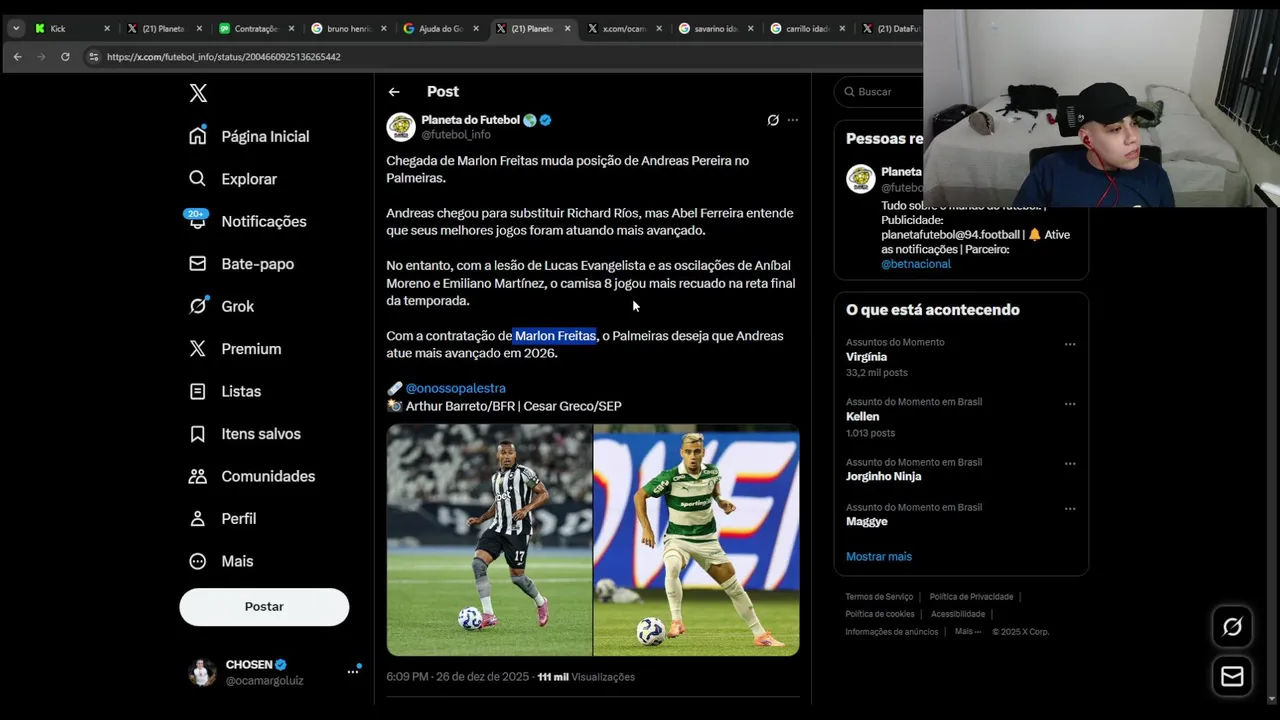Open Acessibilidade footer link

958,614
